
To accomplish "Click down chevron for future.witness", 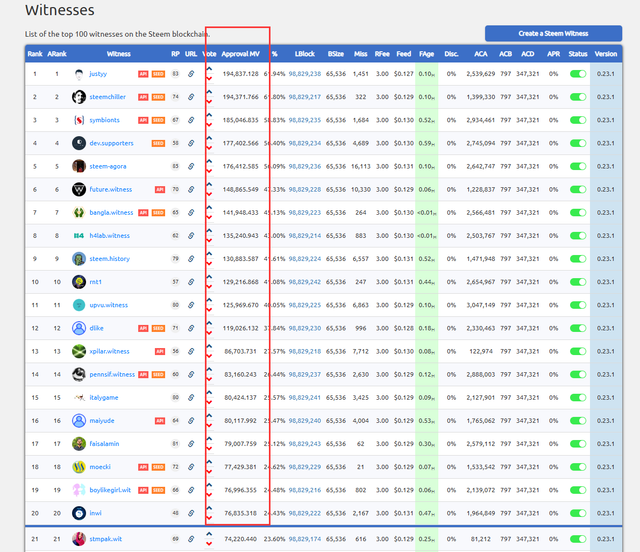I will pyautogui.click(x=209, y=195).
